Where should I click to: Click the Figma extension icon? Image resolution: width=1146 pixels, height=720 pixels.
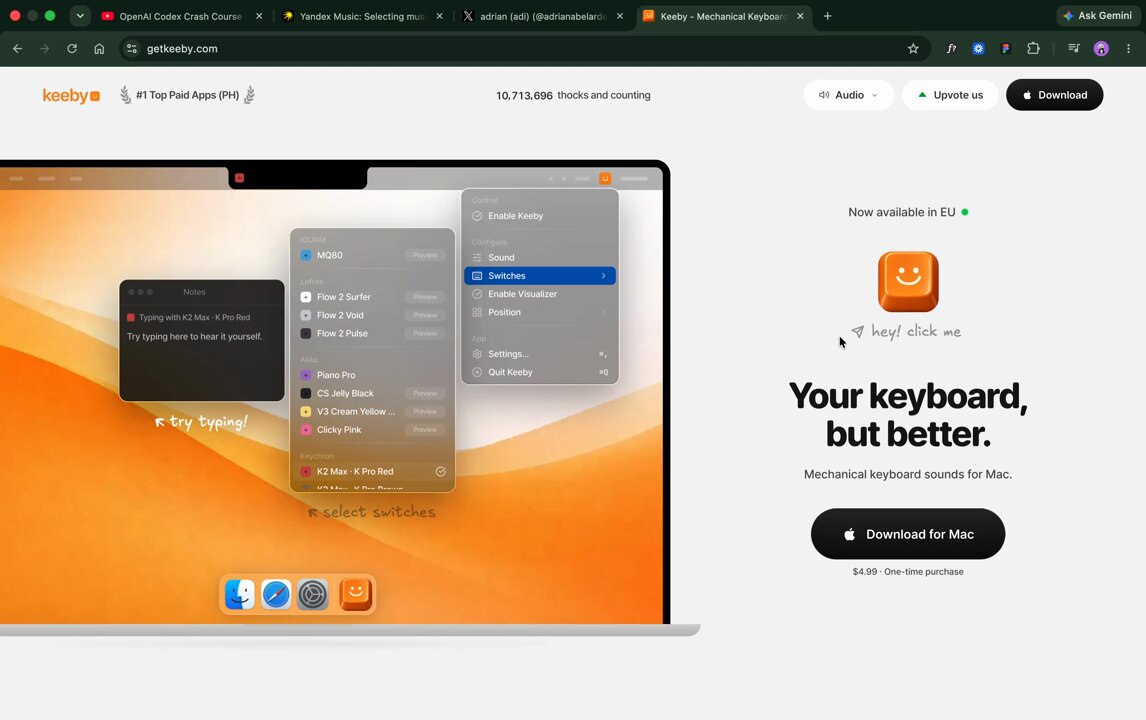(x=1006, y=48)
